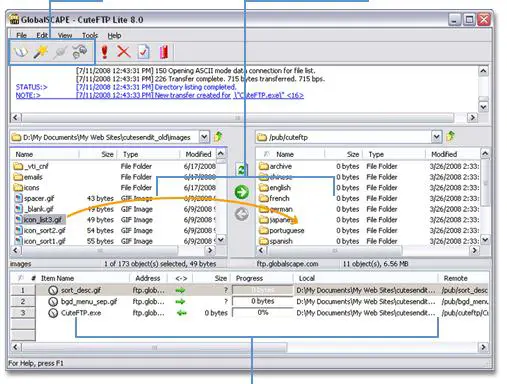
Task: Click the green Upload arrow button
Action: [241, 192]
